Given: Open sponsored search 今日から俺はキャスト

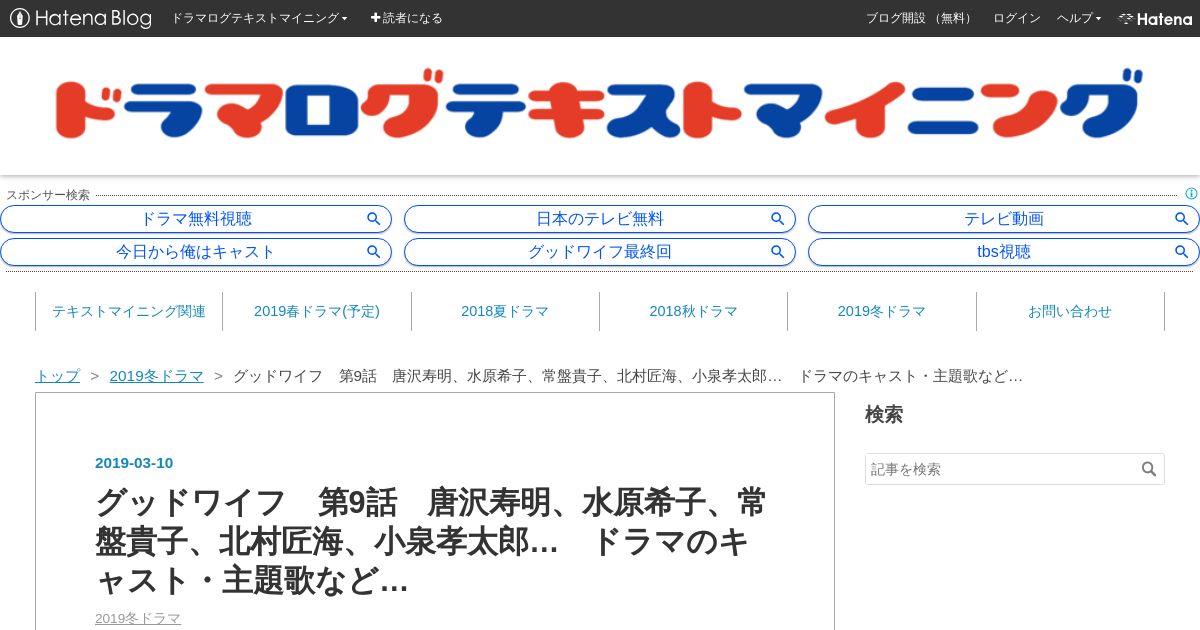Looking at the screenshot, I should click(x=196, y=252).
